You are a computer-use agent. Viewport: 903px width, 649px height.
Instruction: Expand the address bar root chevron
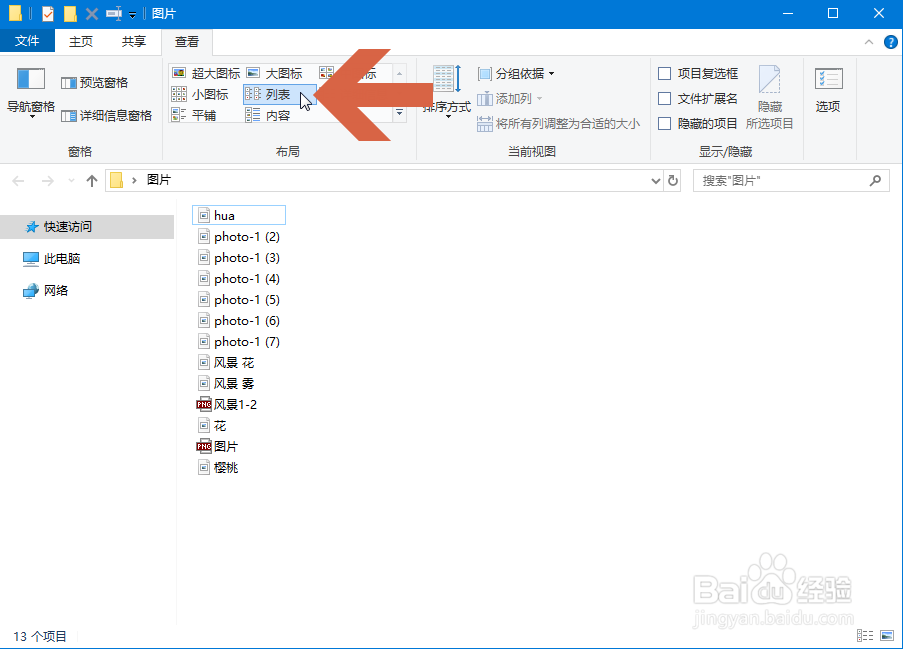[134, 181]
